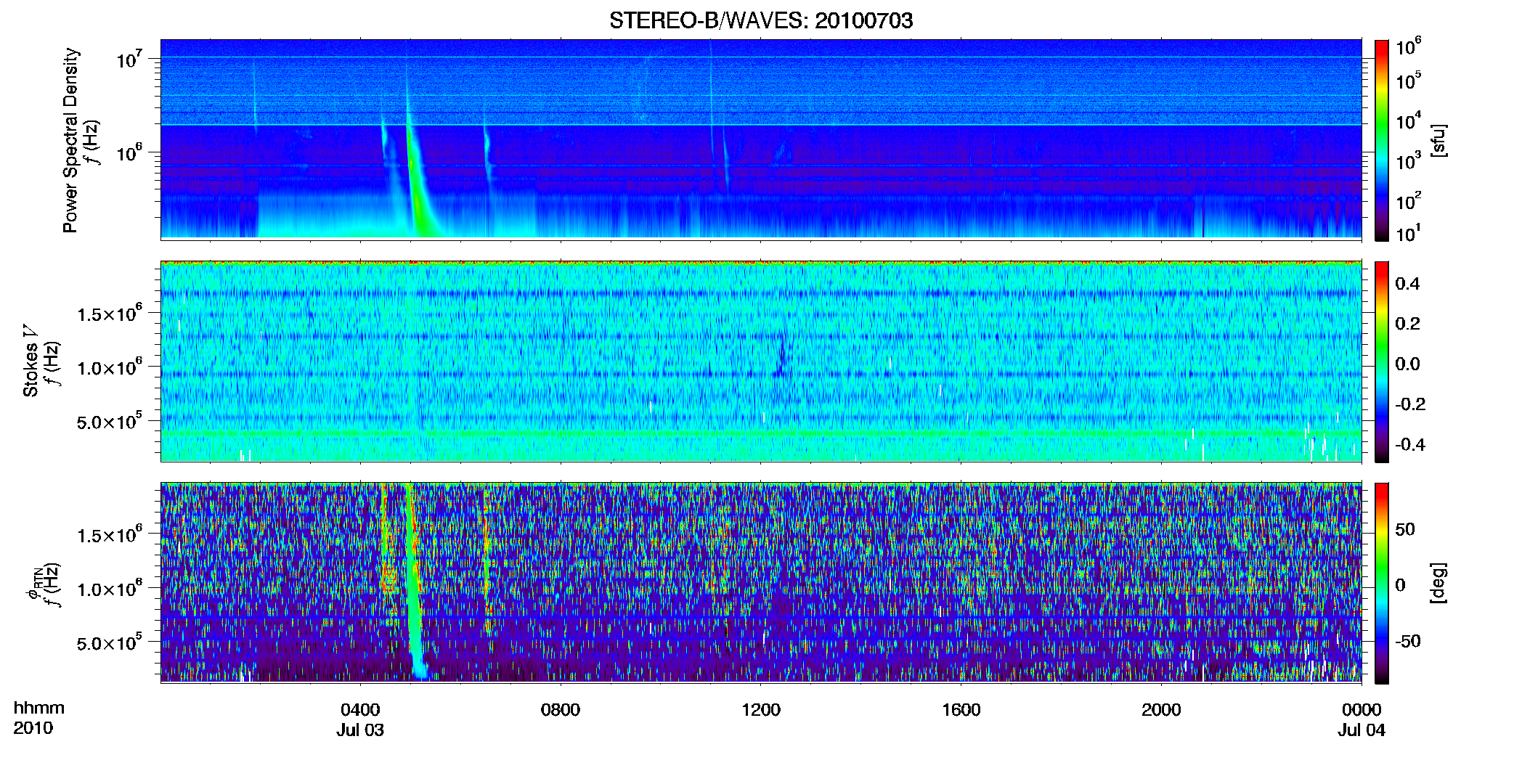1522x784 pixels.
Task: Click the hhmm axis label
Action: pyautogui.click(x=38, y=708)
